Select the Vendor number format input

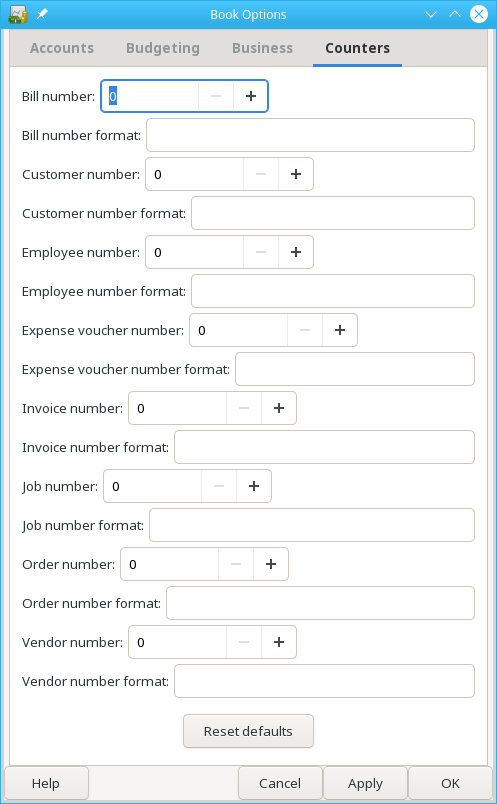(324, 681)
